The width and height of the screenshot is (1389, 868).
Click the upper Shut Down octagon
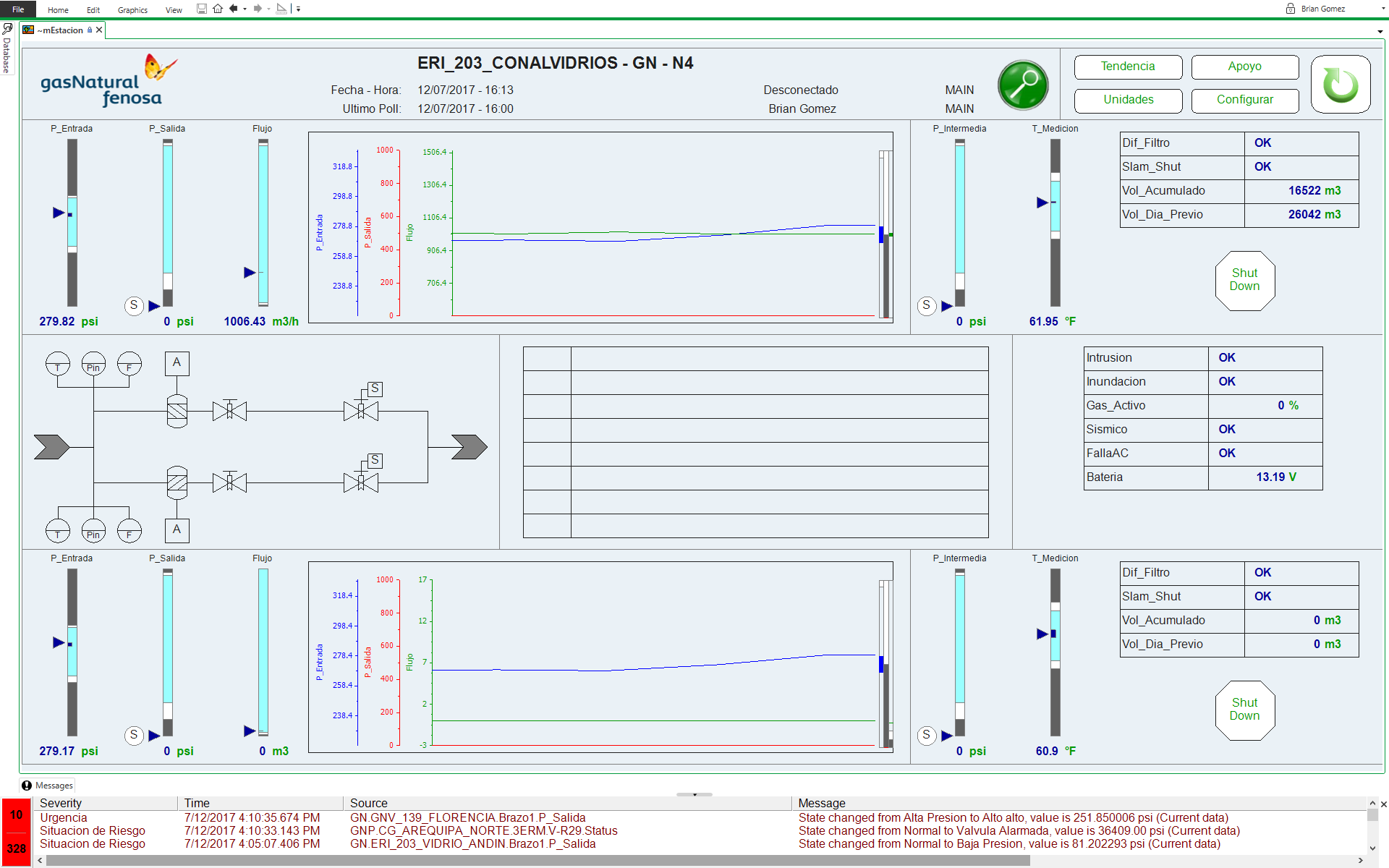pos(1244,281)
